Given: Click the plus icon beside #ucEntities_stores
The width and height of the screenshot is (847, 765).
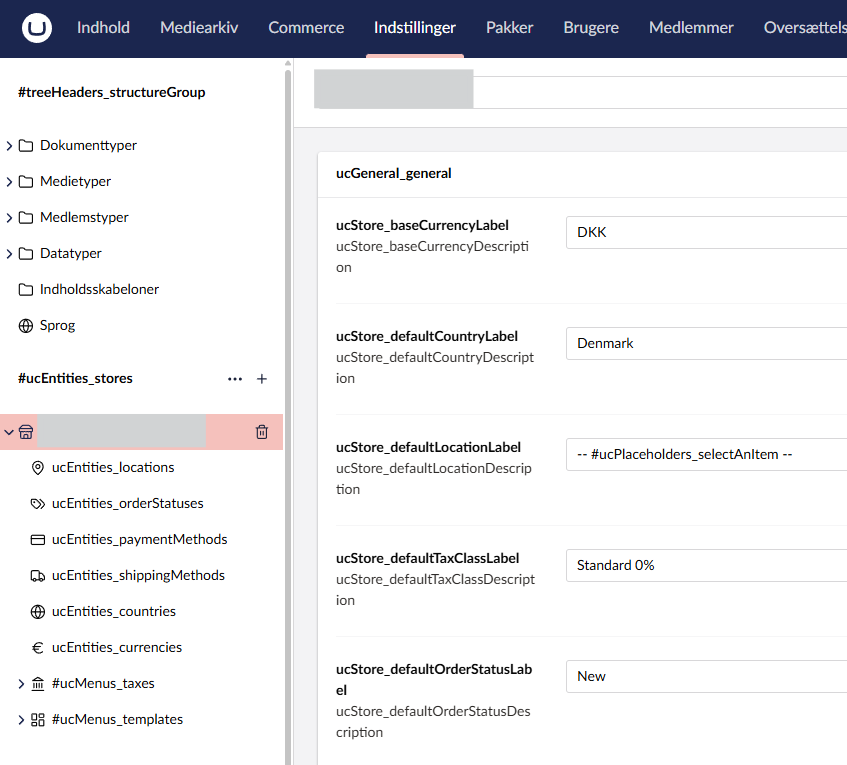Looking at the screenshot, I should 262,379.
